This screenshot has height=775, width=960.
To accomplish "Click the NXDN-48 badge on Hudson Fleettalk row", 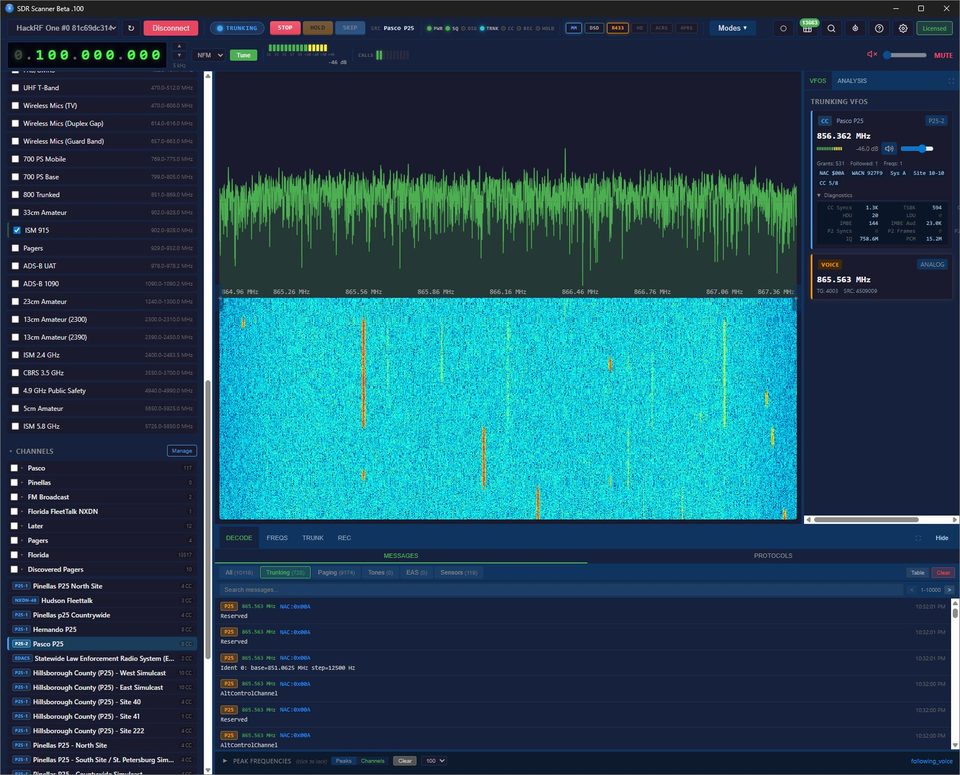I will 25,601.
